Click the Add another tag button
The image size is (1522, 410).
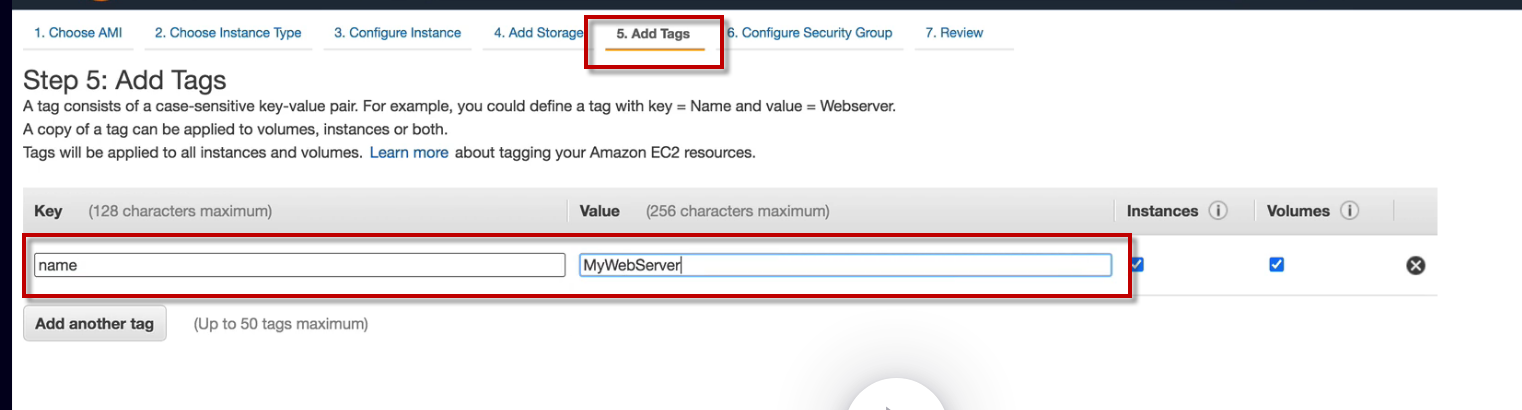tap(95, 324)
